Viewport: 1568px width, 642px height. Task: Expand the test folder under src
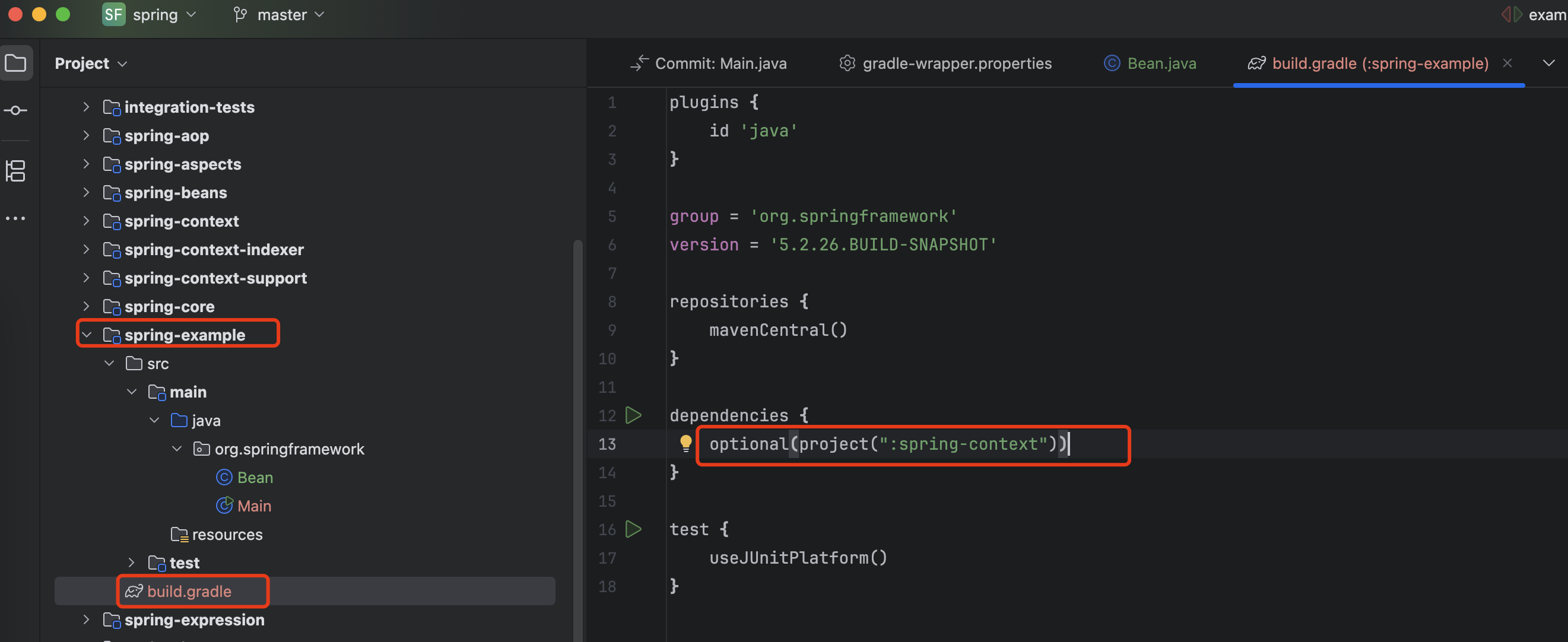point(132,563)
